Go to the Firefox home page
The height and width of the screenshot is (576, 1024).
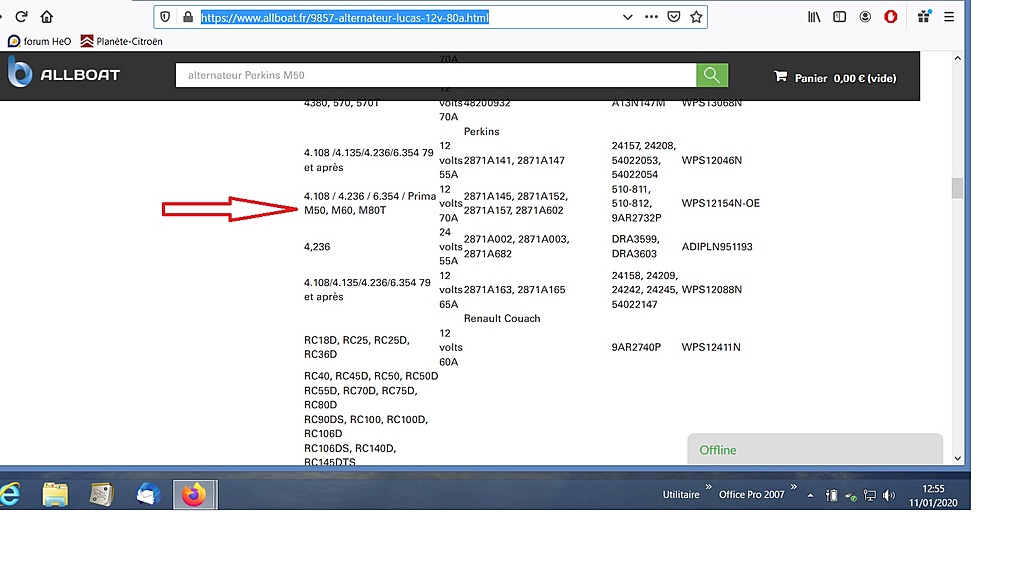(46, 16)
